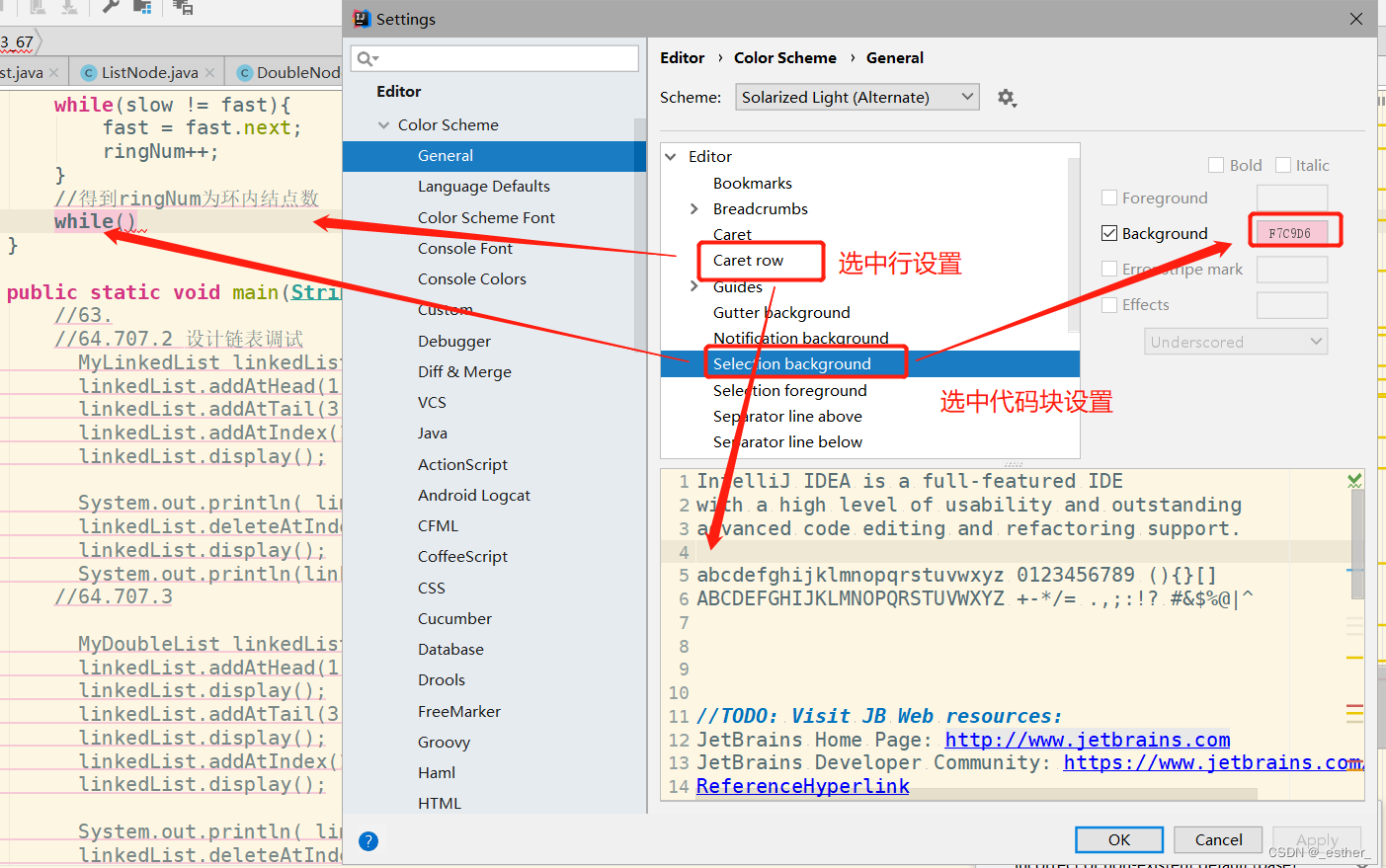The height and width of the screenshot is (868, 1386).
Task: Expand the Guides tree node
Action: pyautogui.click(x=693, y=287)
